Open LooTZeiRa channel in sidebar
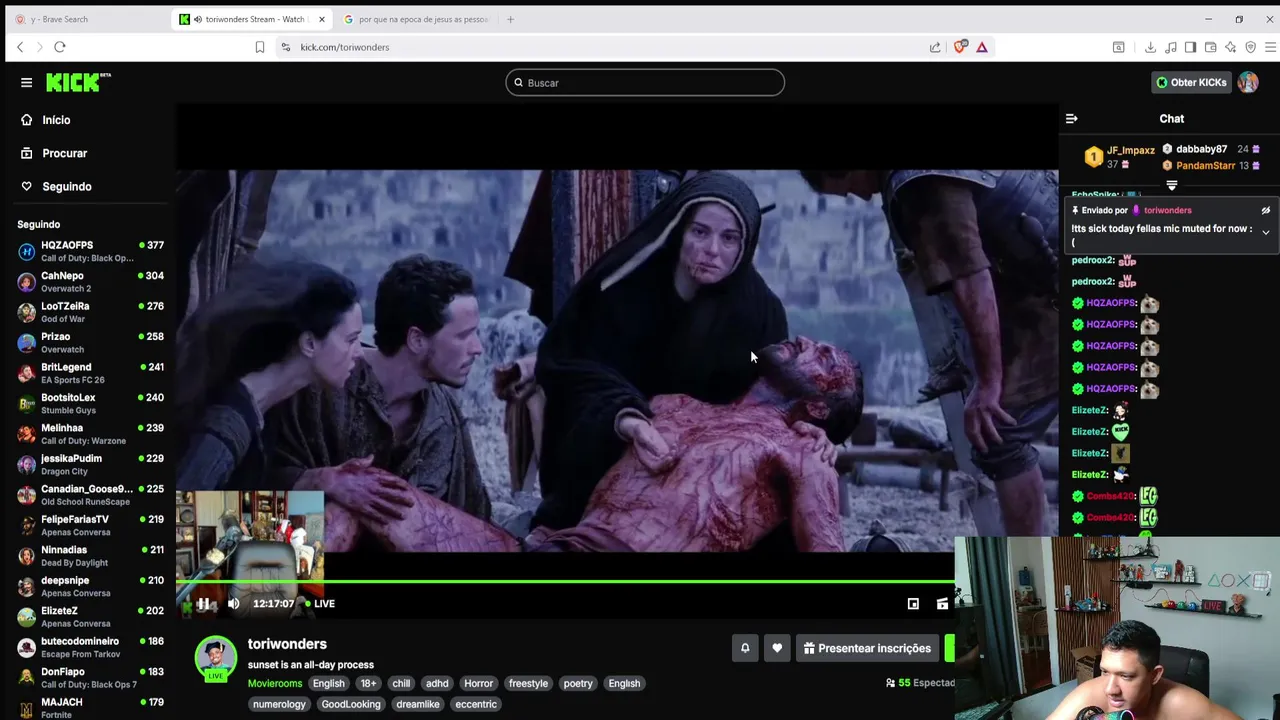The width and height of the screenshot is (1280, 720). coord(90,312)
